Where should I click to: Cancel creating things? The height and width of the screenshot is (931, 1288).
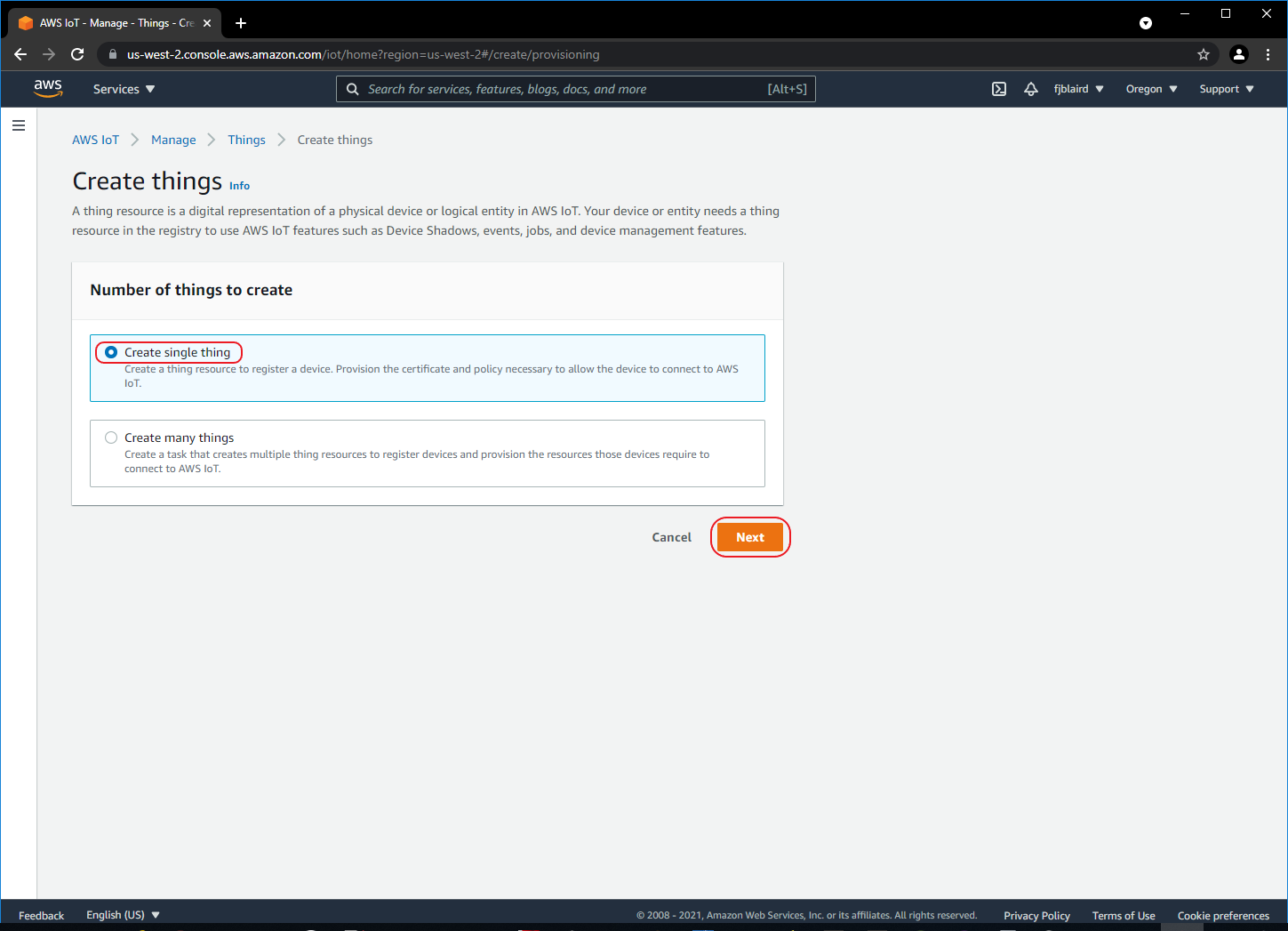(x=671, y=537)
